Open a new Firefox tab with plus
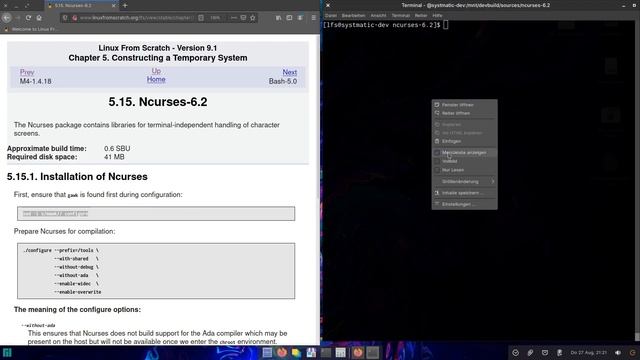 (x=125, y=6)
